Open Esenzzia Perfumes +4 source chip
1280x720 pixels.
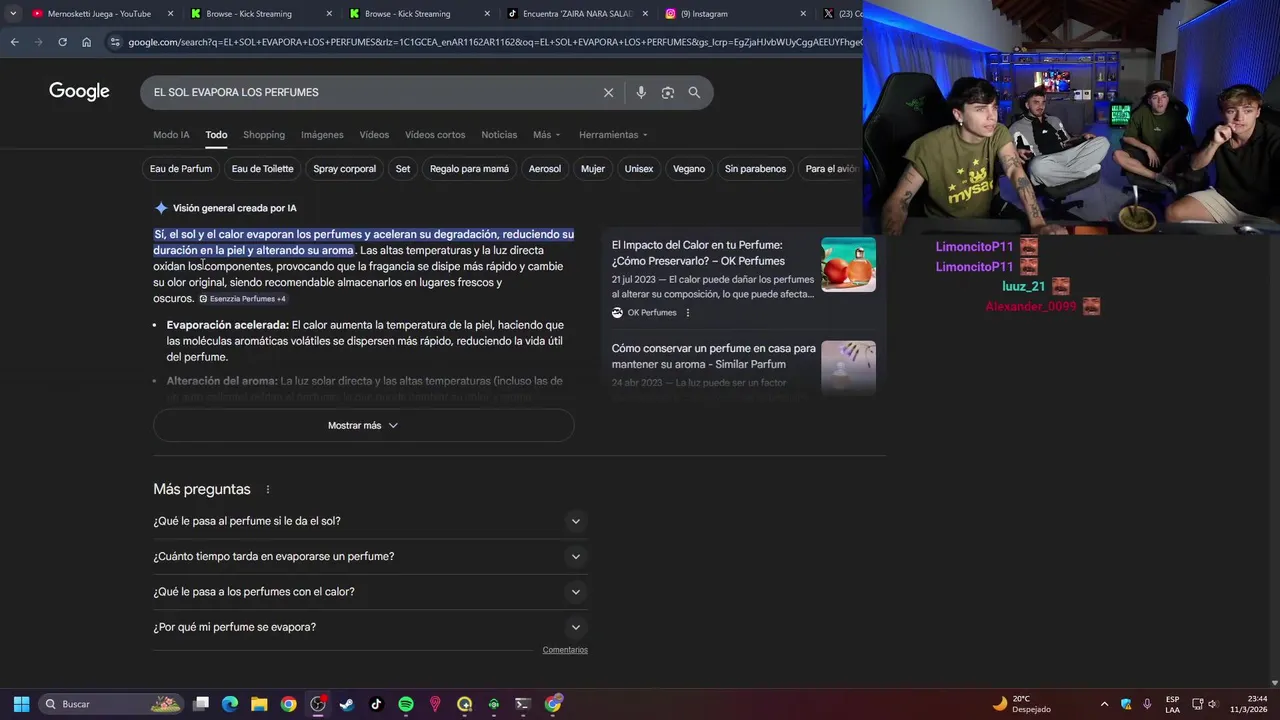tap(243, 299)
